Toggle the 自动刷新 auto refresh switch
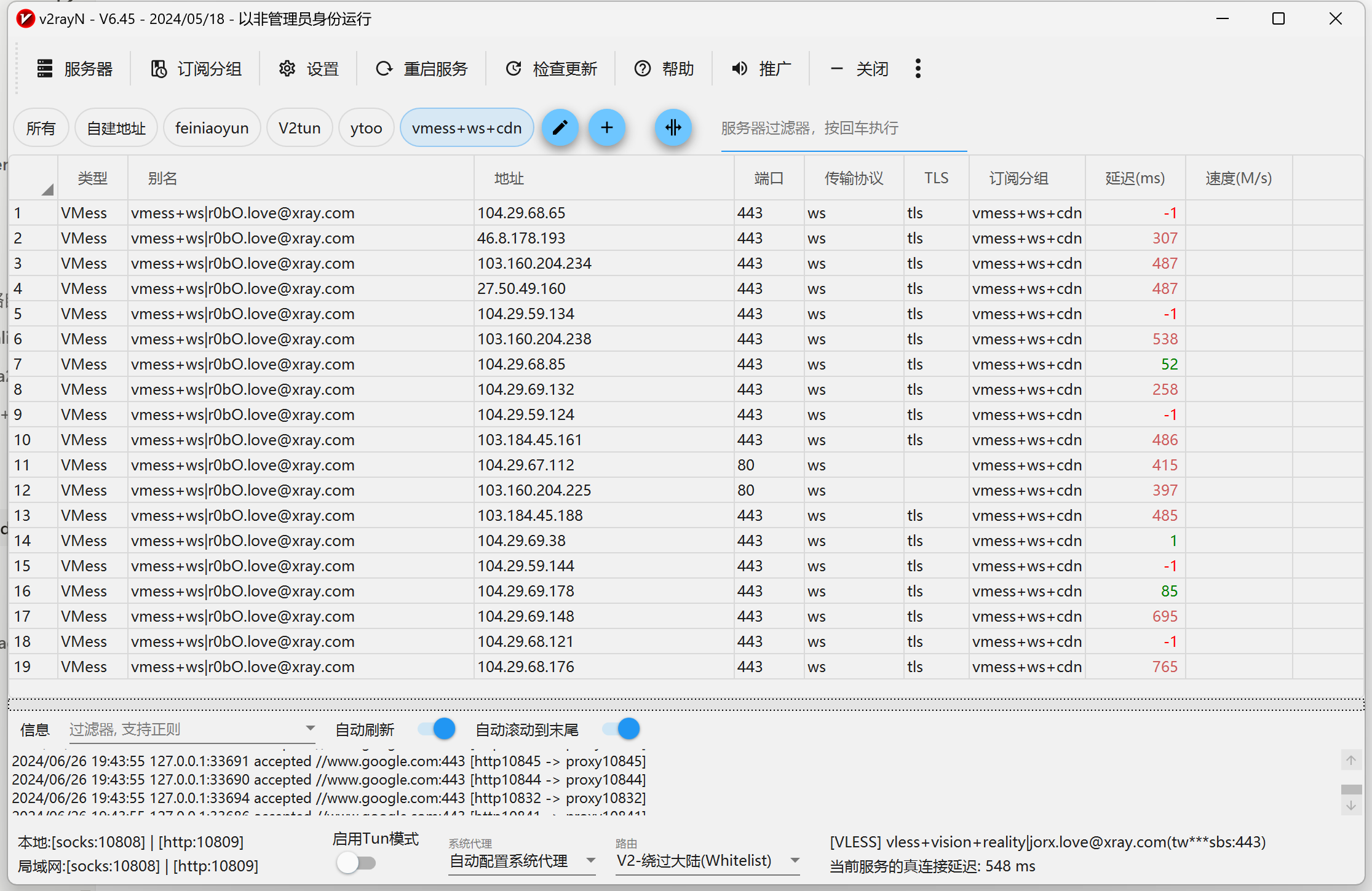The height and width of the screenshot is (891, 1372). (x=437, y=729)
